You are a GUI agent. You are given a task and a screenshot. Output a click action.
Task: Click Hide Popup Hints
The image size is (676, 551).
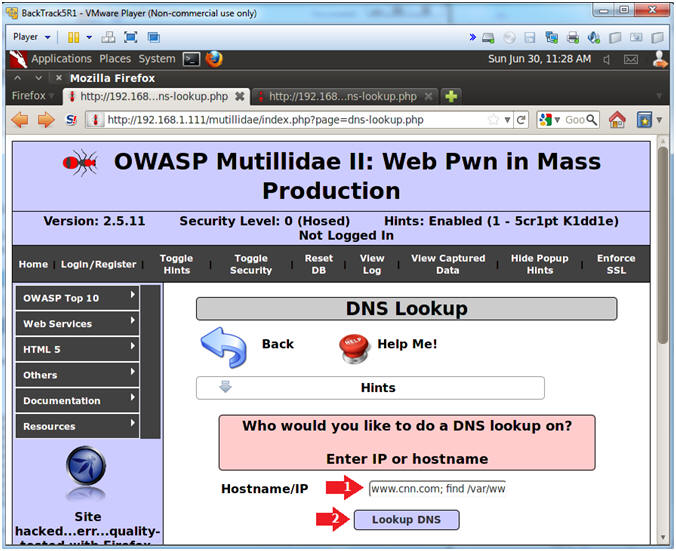click(539, 264)
